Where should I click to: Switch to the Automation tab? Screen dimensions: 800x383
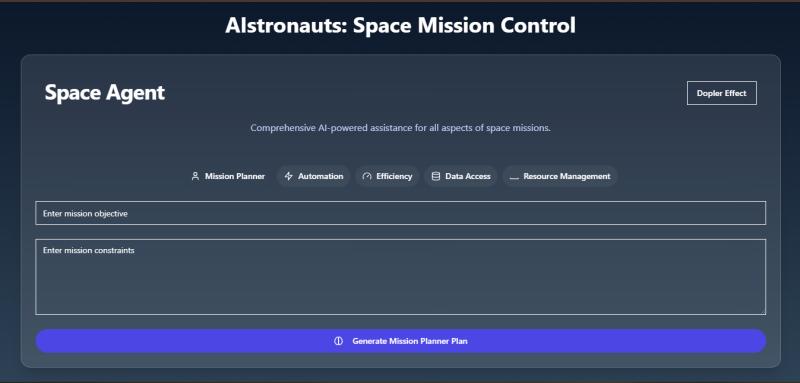click(x=314, y=176)
